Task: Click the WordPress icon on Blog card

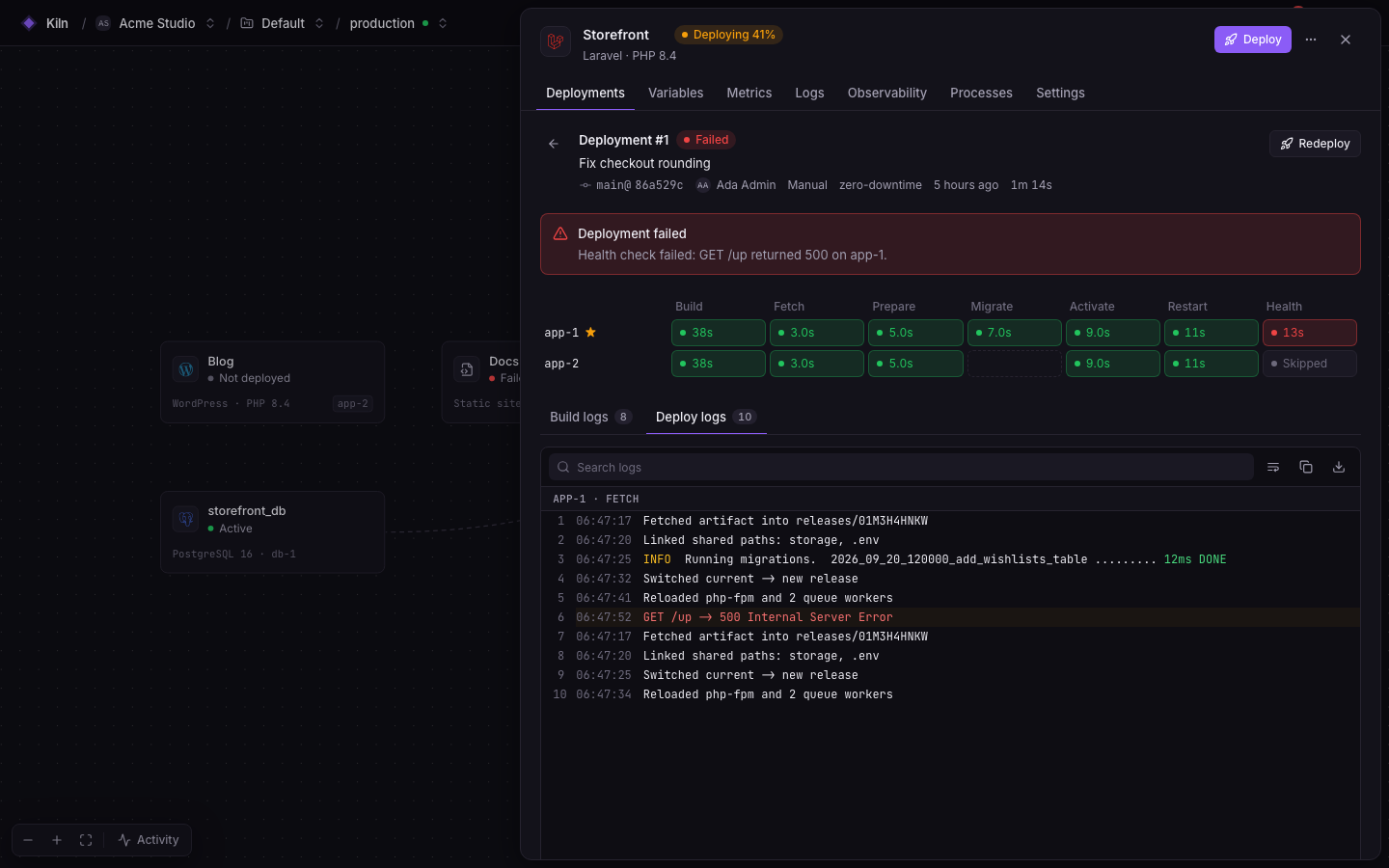Action: click(185, 369)
